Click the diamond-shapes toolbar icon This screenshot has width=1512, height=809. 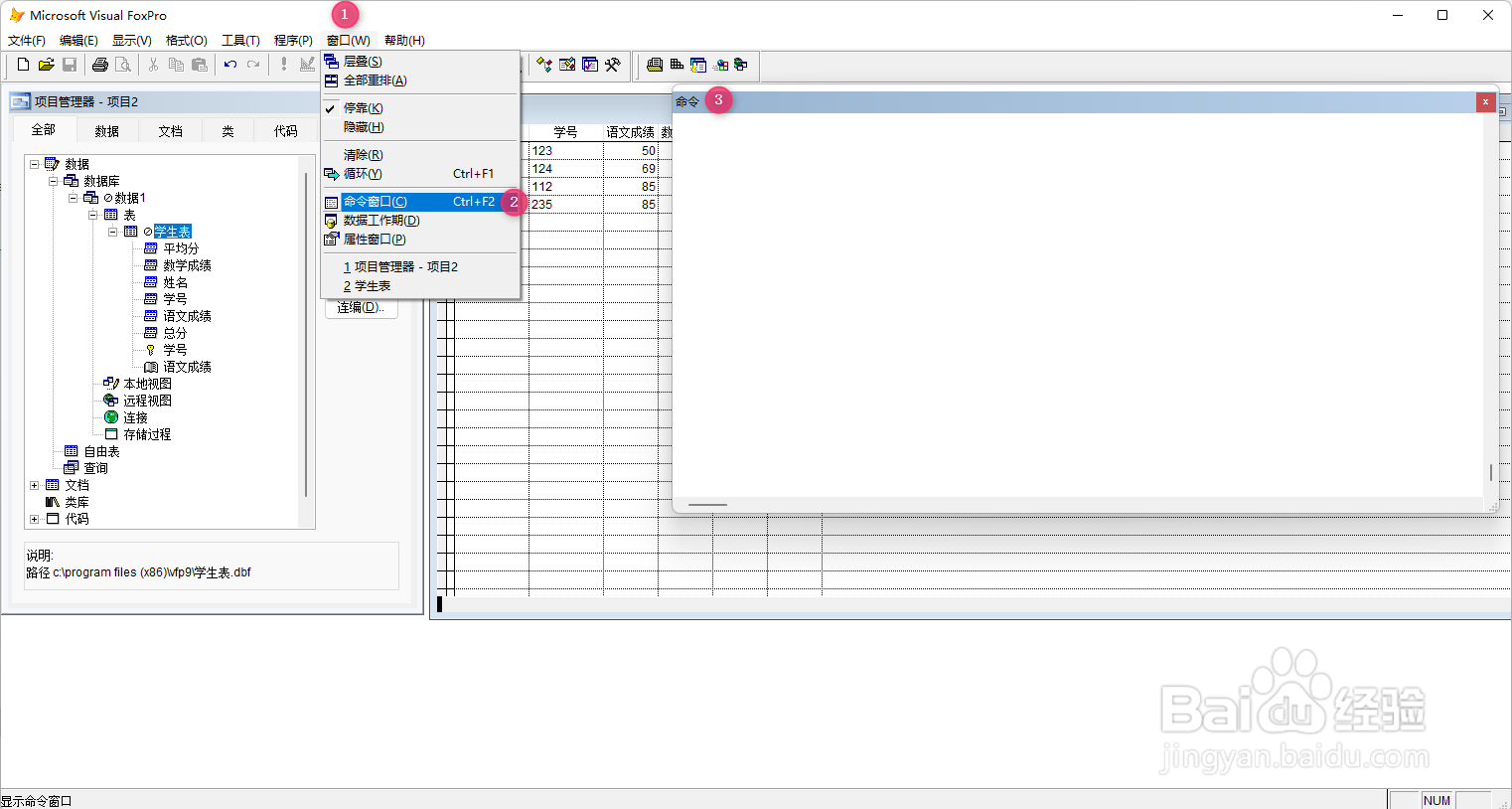(544, 65)
